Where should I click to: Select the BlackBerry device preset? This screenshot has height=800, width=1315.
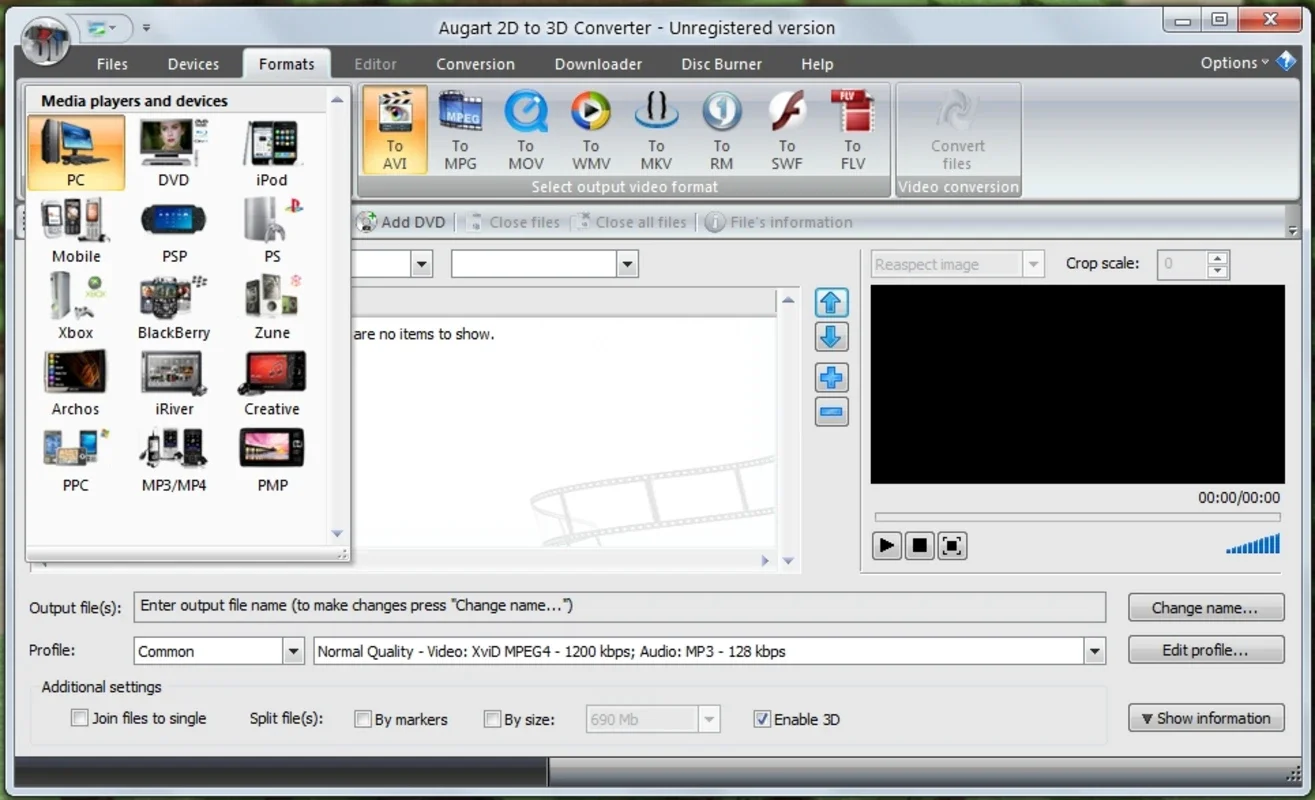[174, 306]
